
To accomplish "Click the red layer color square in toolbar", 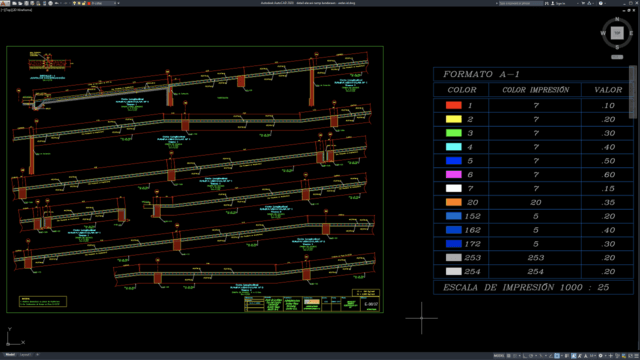I will [89, 3].
